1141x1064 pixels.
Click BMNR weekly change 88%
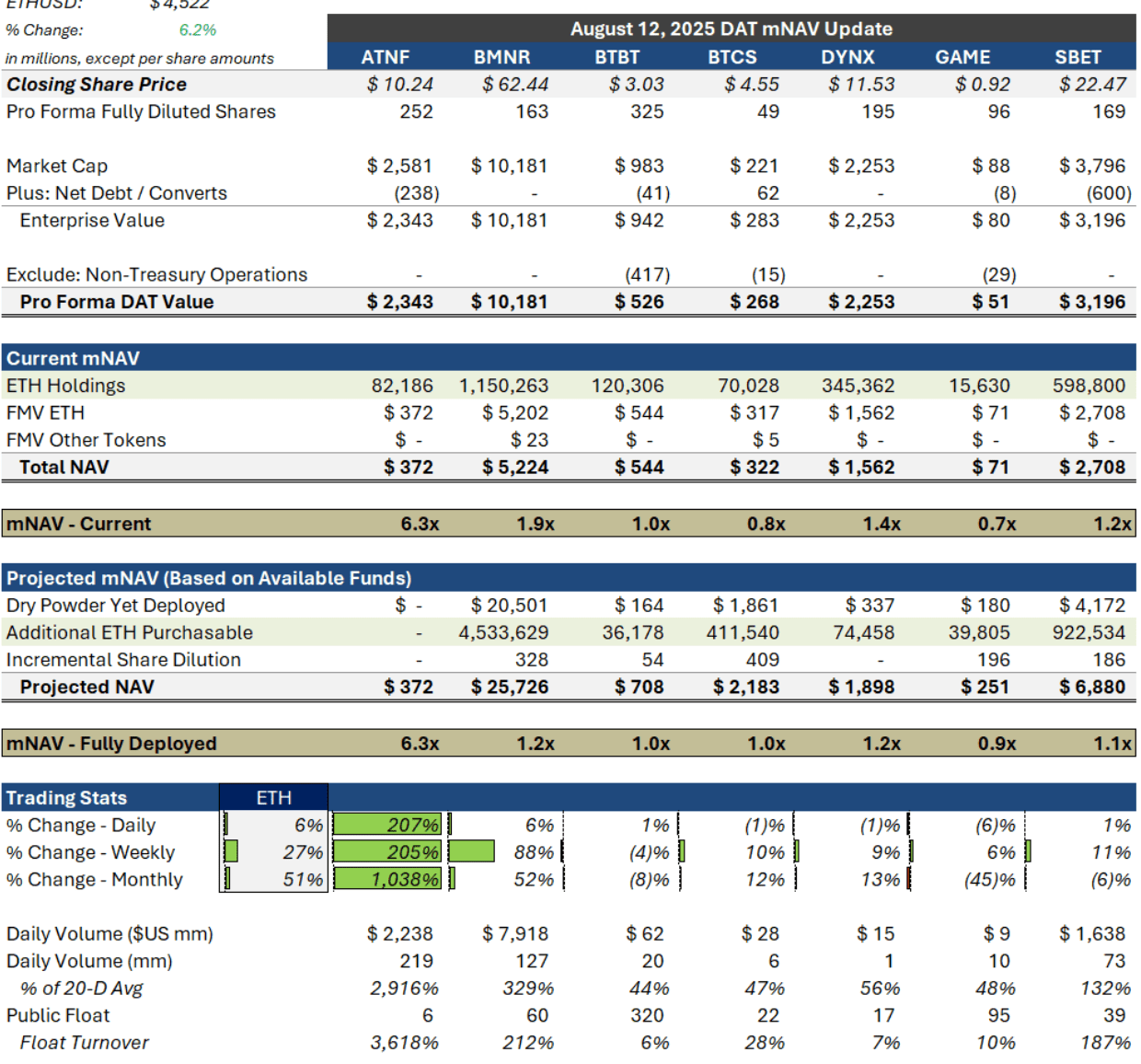(x=533, y=852)
